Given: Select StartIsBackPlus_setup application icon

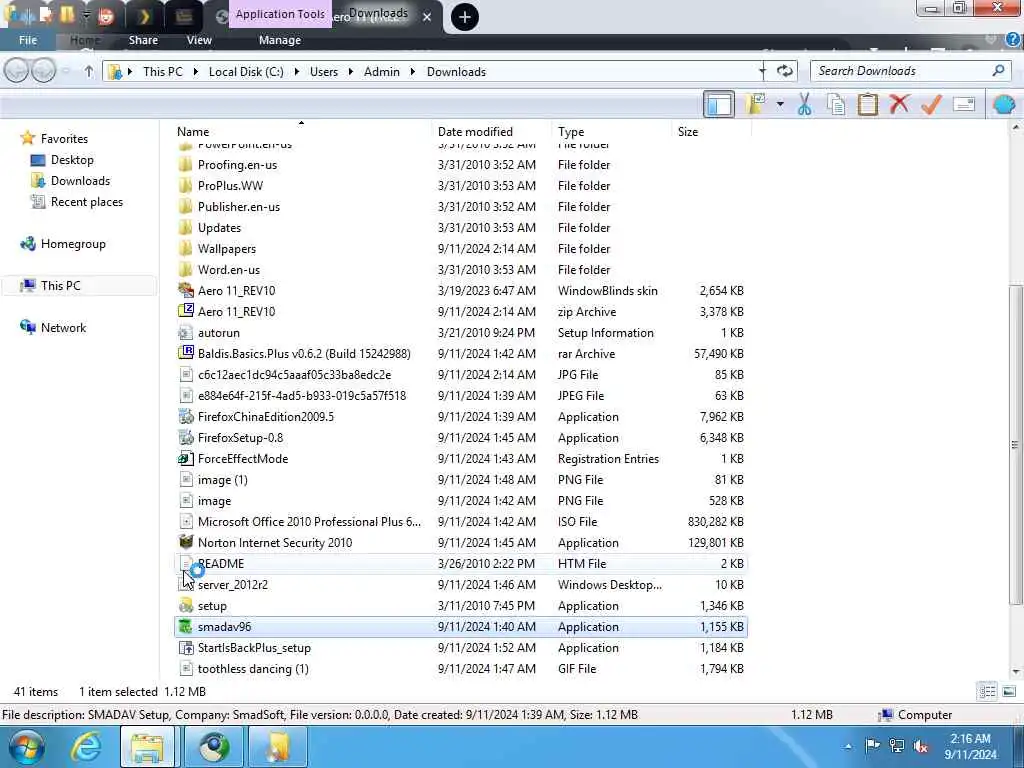Looking at the screenshot, I should tap(185, 648).
